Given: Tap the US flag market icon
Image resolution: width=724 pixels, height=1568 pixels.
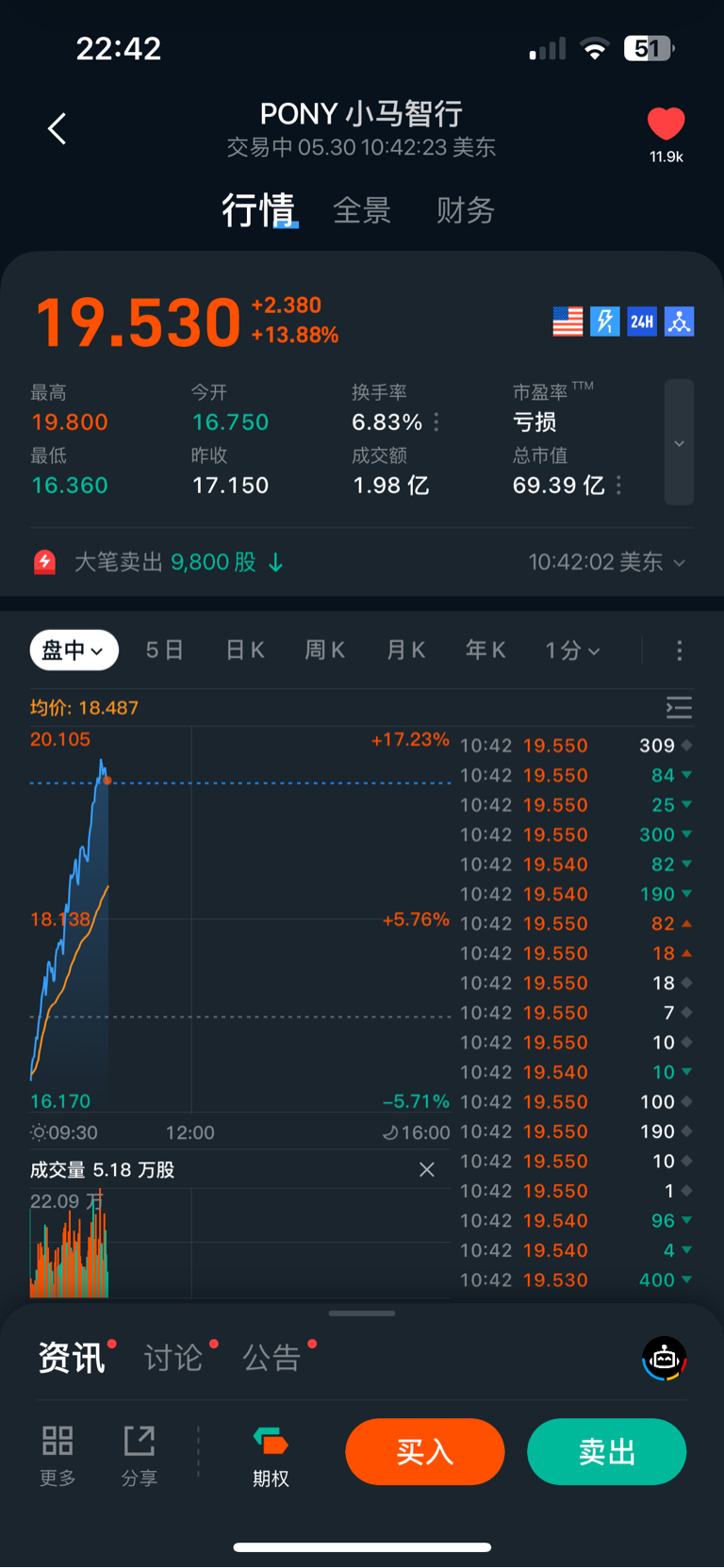Looking at the screenshot, I should click(x=568, y=322).
